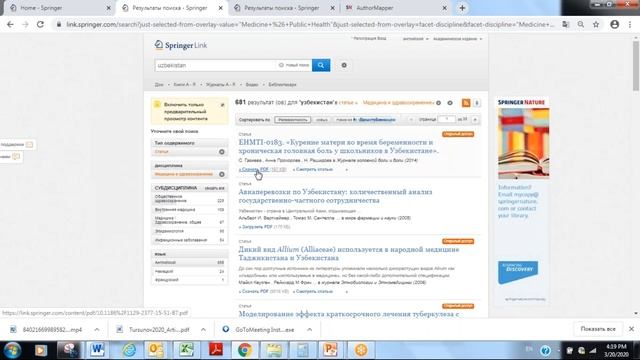The height and width of the screenshot is (360, 640).
Task: Switch to Home - Springer tab
Action: pos(60,8)
